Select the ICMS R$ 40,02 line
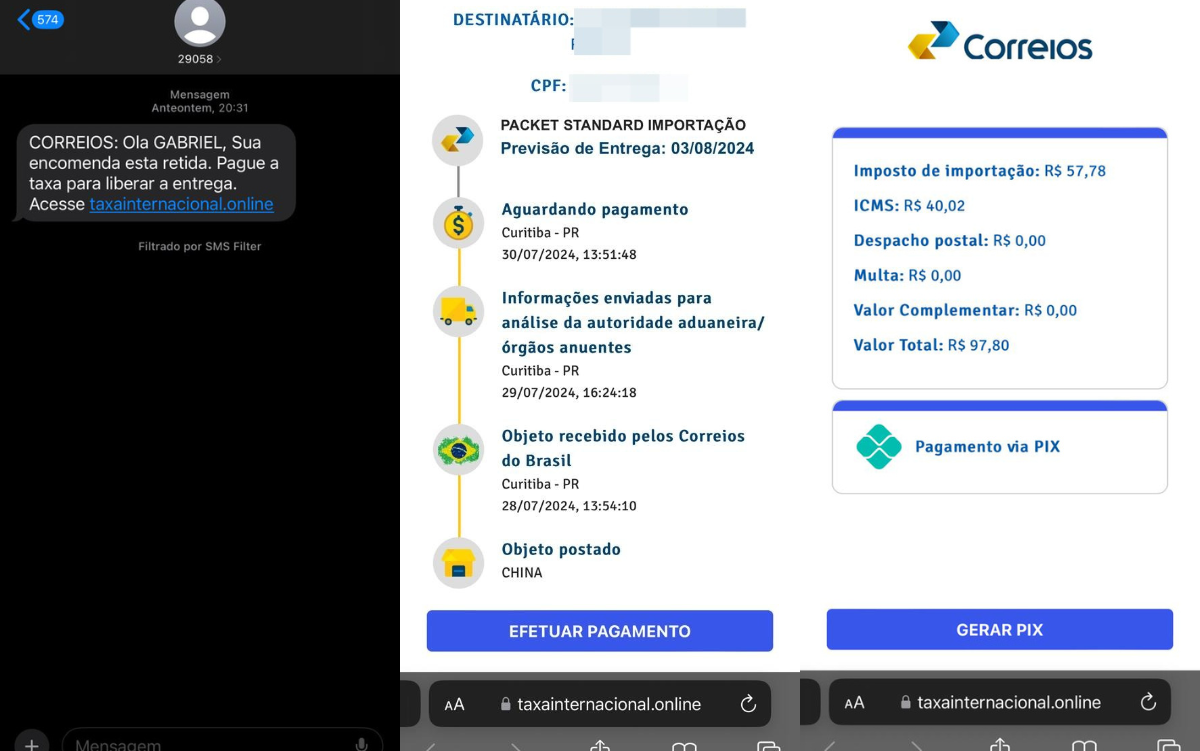The image size is (1200, 751). pos(909,206)
